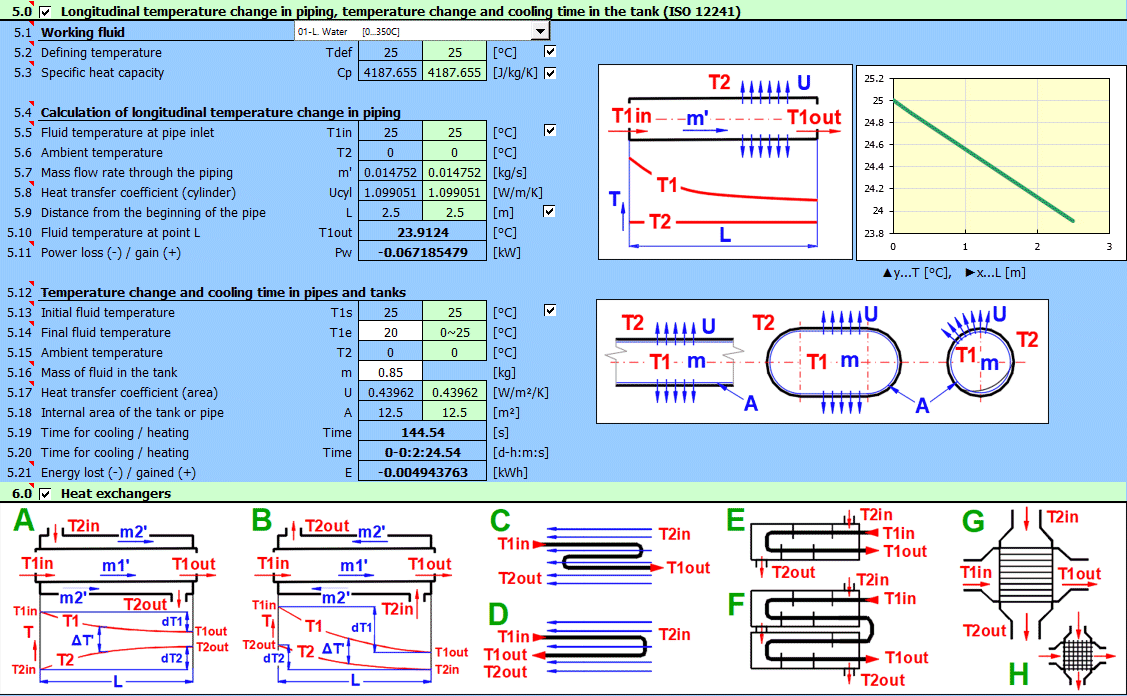This screenshot has width=1127, height=696.
Task: Toggle Distance from pipe beginning checkbox
Action: pos(550,211)
